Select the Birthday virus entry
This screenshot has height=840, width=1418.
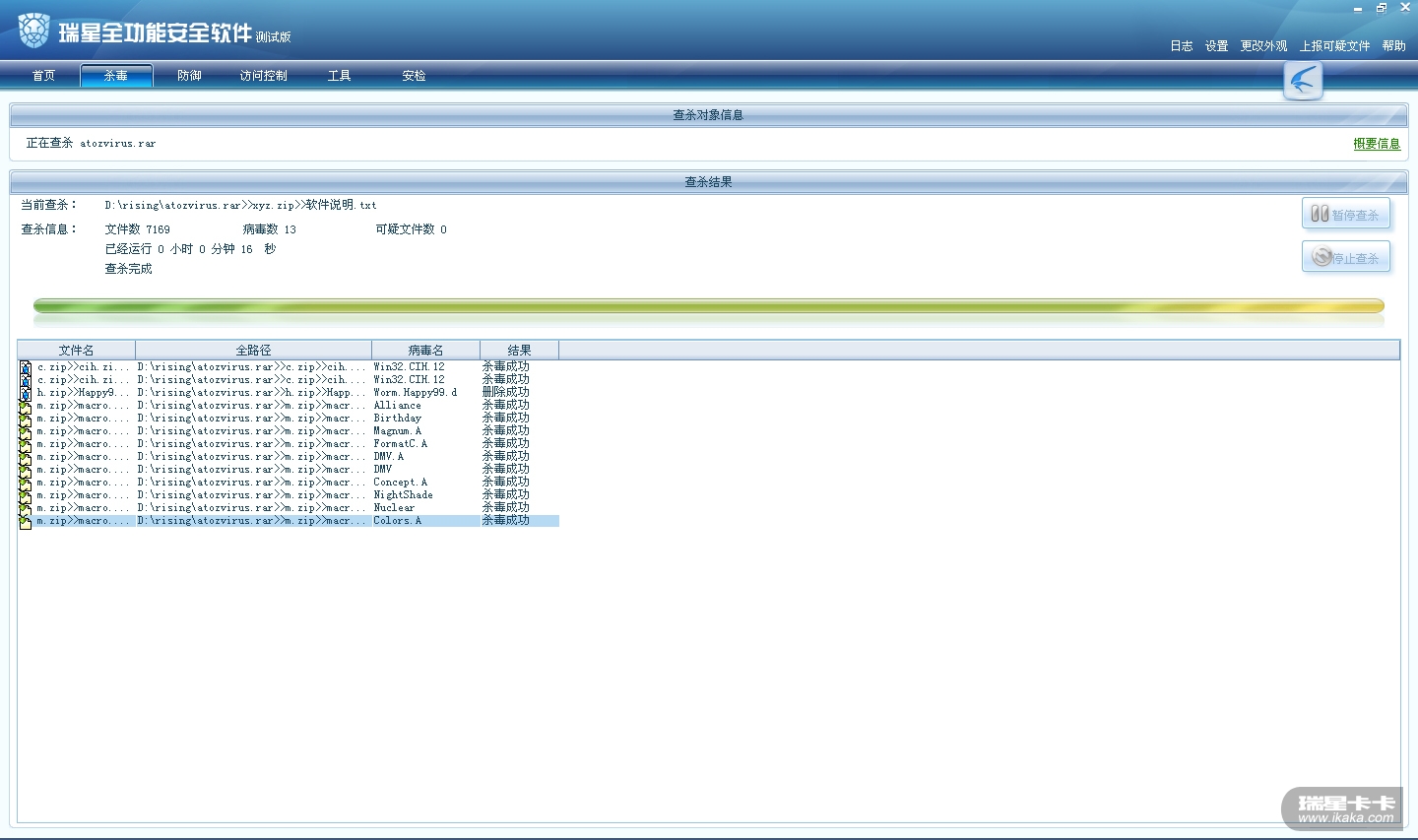398,419
